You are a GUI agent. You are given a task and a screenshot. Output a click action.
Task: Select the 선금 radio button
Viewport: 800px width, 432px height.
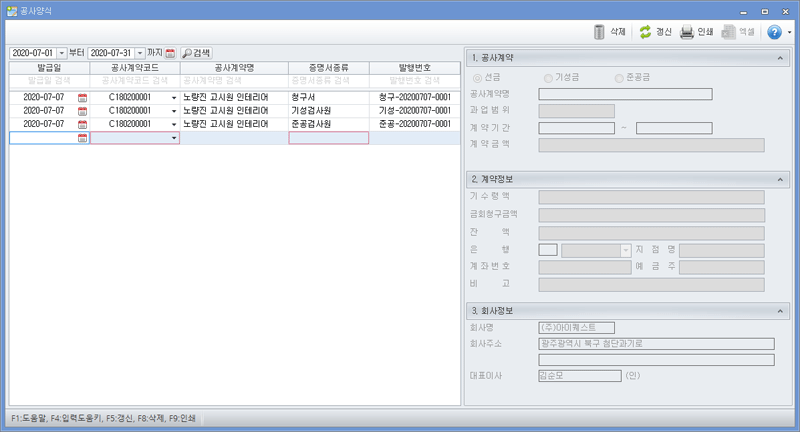coord(477,77)
